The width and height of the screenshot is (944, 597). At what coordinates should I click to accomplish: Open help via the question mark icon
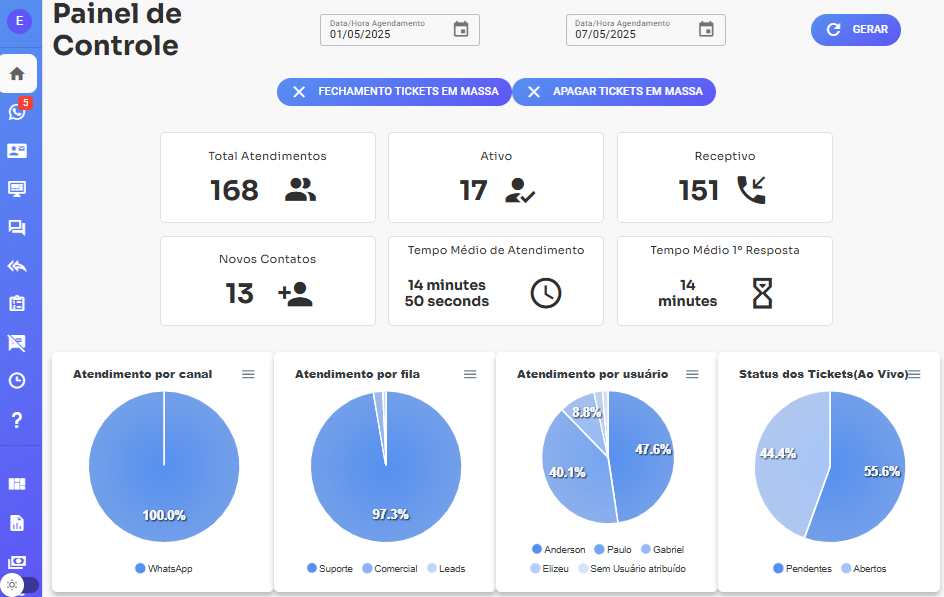click(x=19, y=419)
